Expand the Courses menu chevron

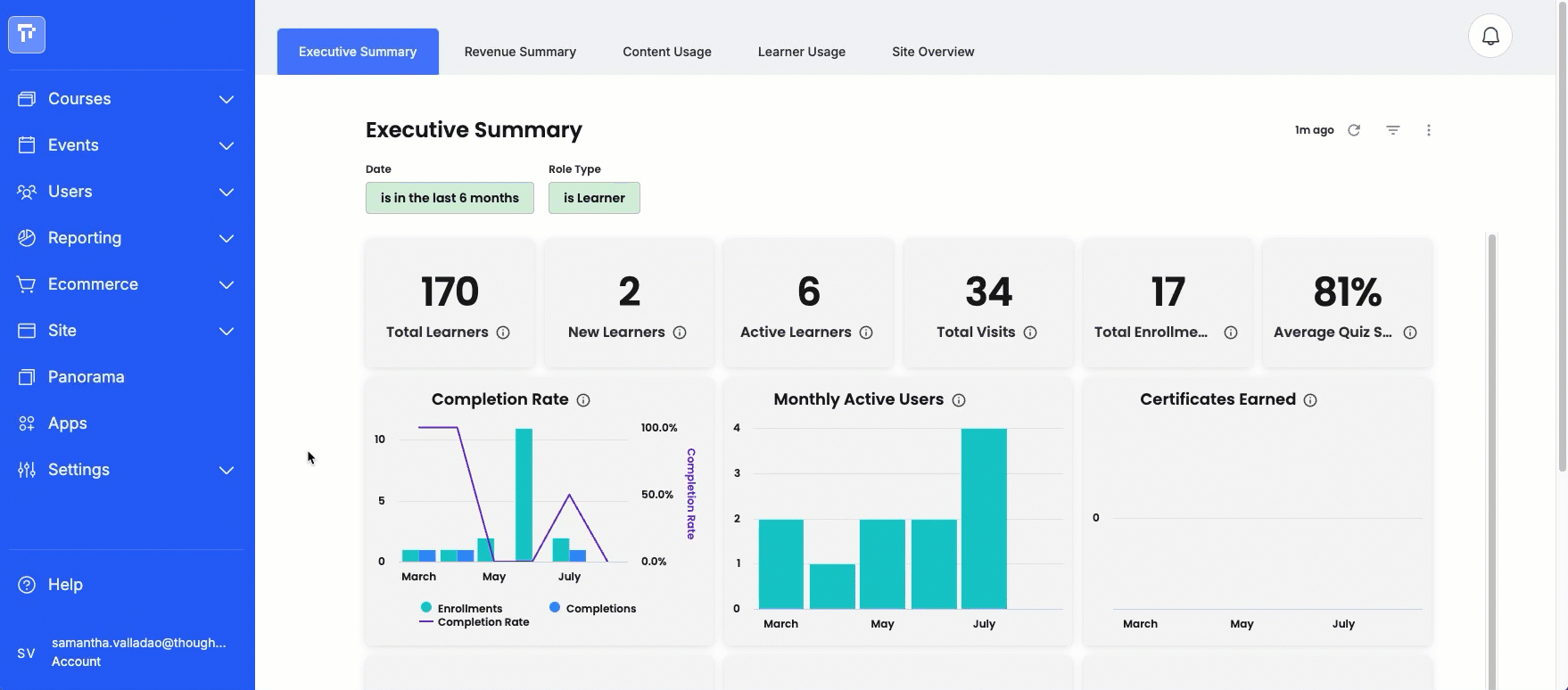227,99
